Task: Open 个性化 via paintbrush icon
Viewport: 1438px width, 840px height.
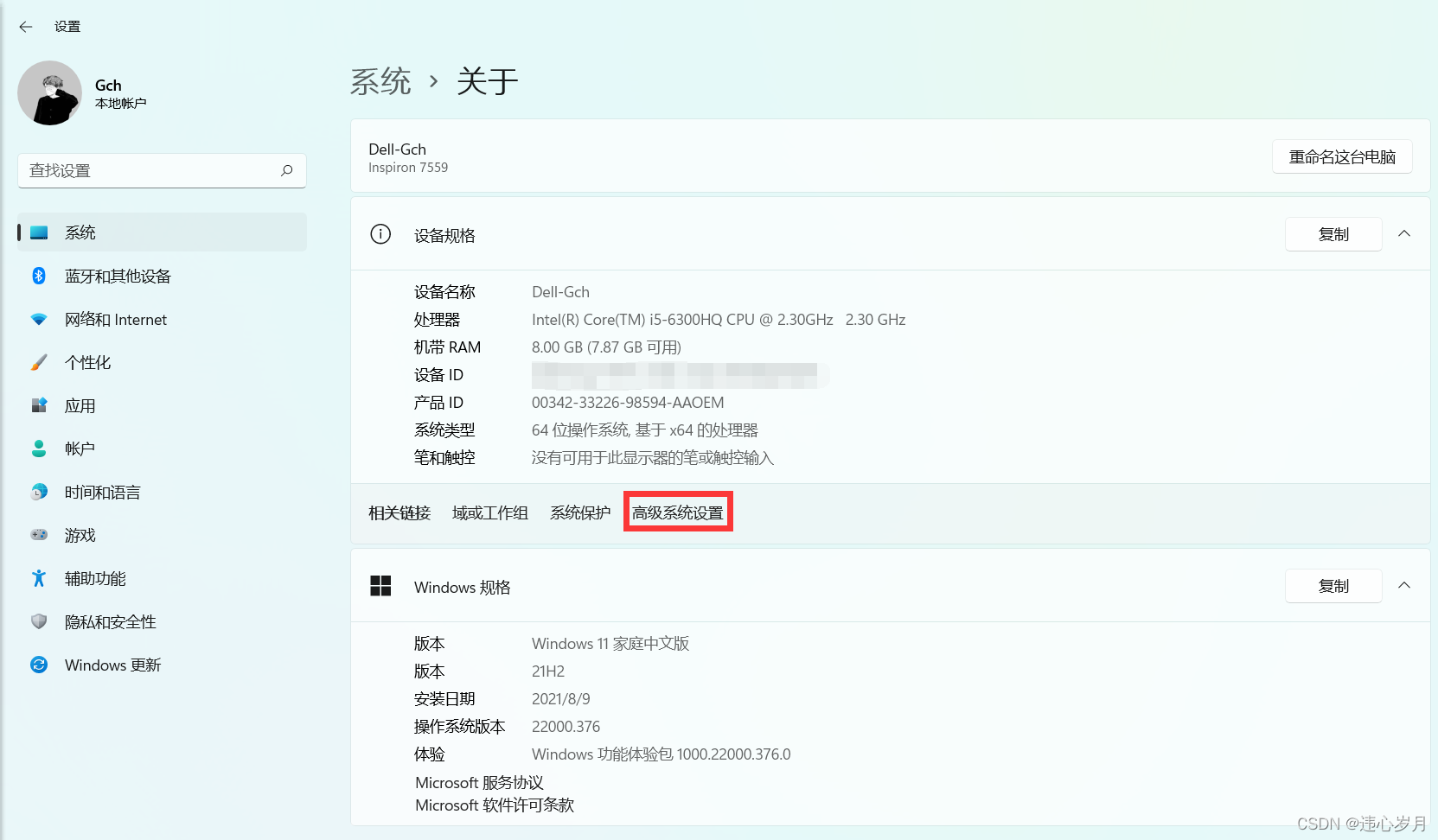Action: (39, 362)
